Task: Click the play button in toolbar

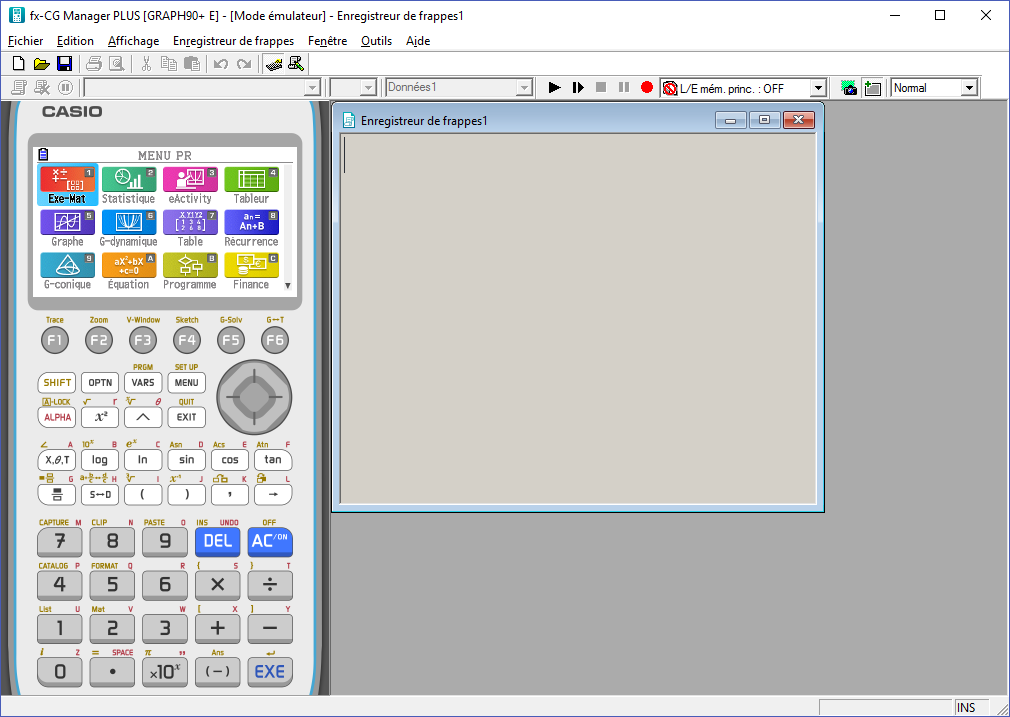Action: pos(554,87)
